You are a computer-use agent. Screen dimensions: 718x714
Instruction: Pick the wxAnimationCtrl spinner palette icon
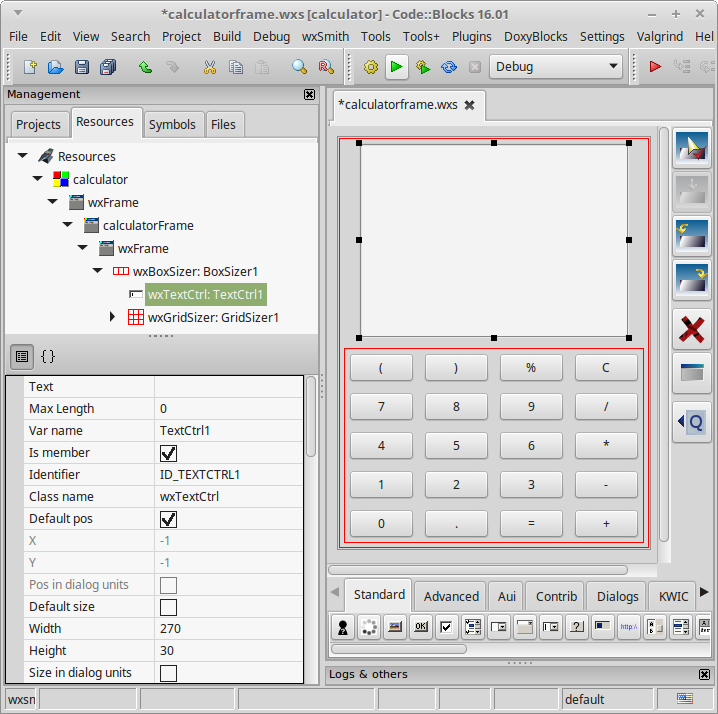pyautogui.click(x=369, y=627)
